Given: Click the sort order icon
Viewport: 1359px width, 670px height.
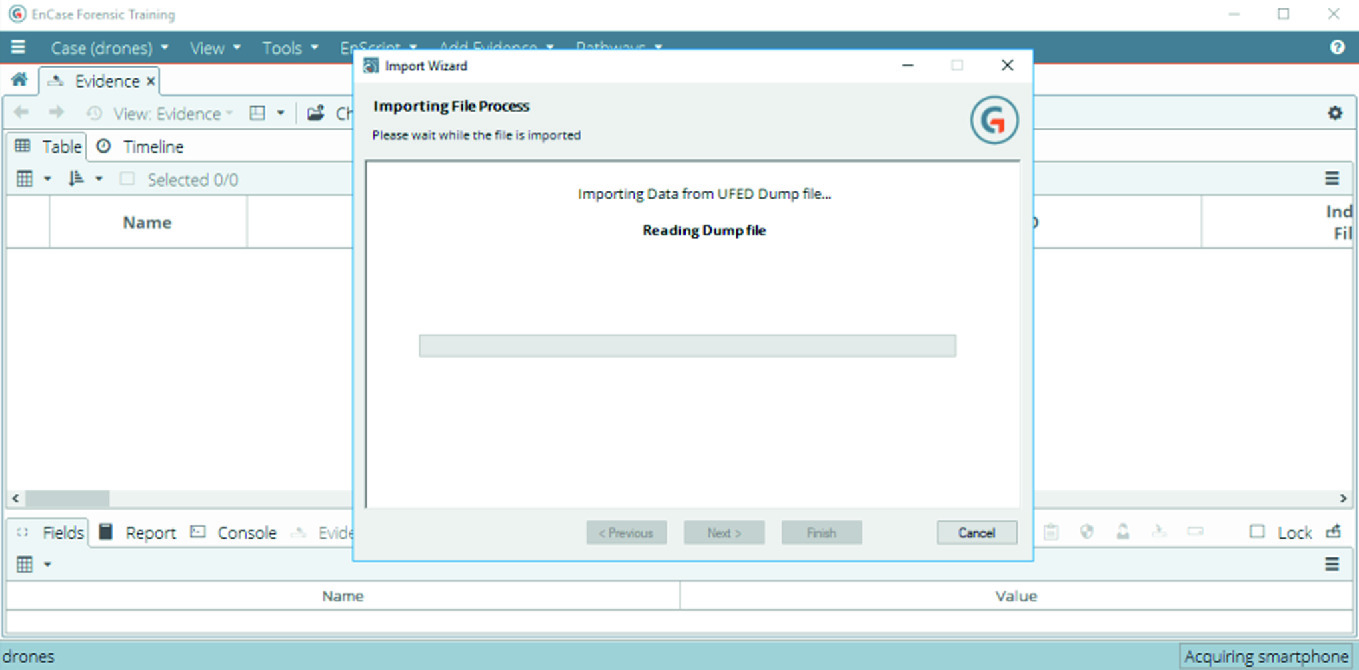Looking at the screenshot, I should click(76, 179).
